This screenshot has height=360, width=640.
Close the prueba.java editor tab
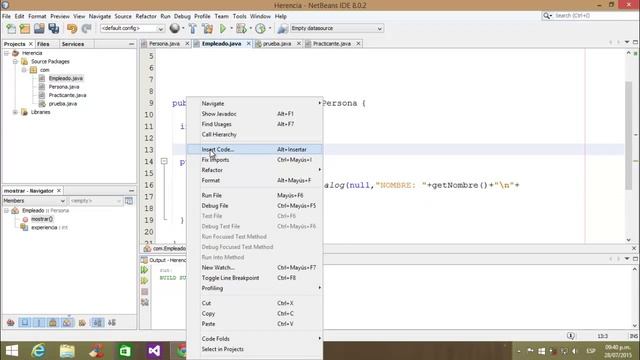click(299, 44)
